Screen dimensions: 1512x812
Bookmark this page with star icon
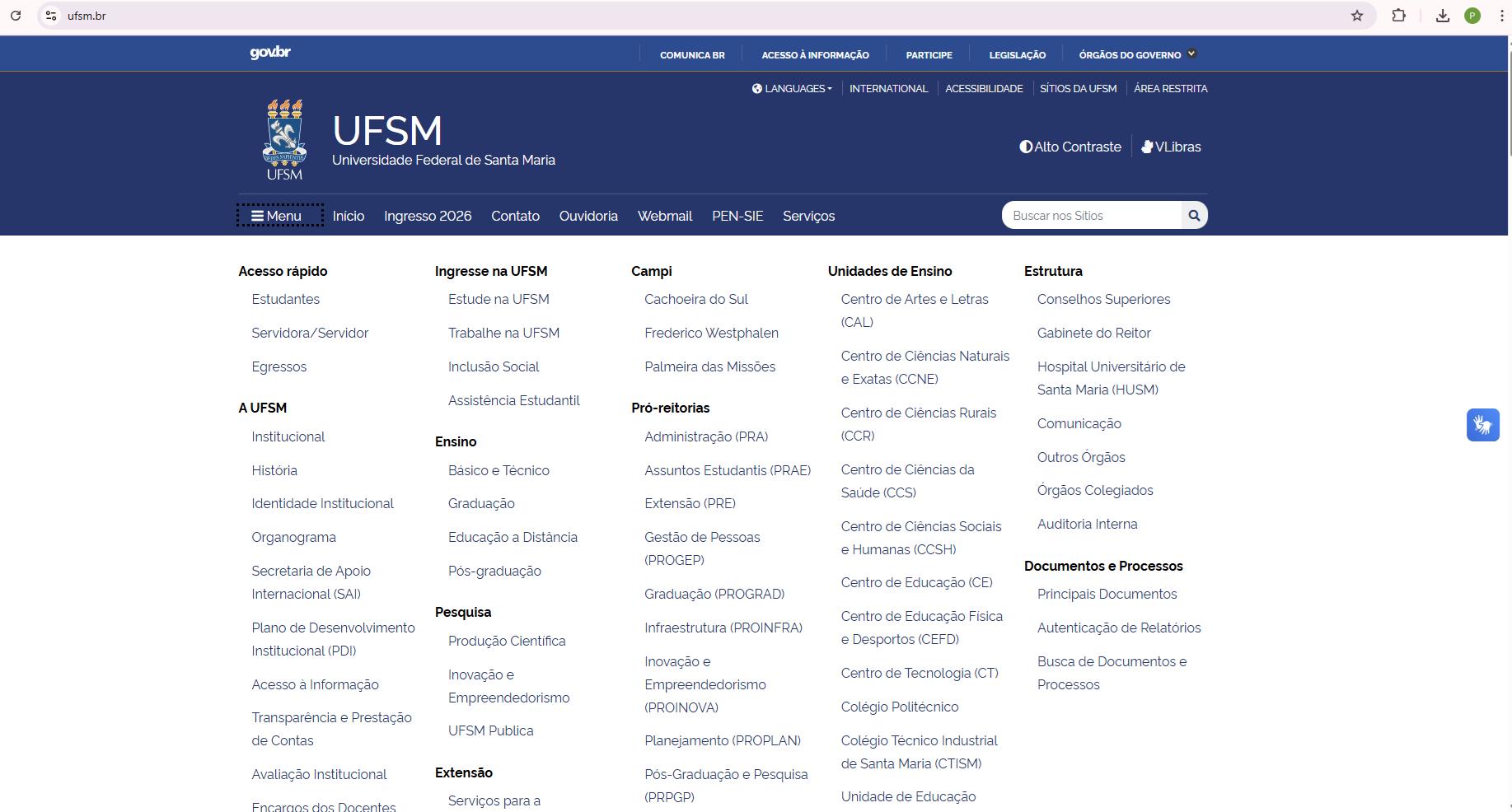(x=1357, y=16)
